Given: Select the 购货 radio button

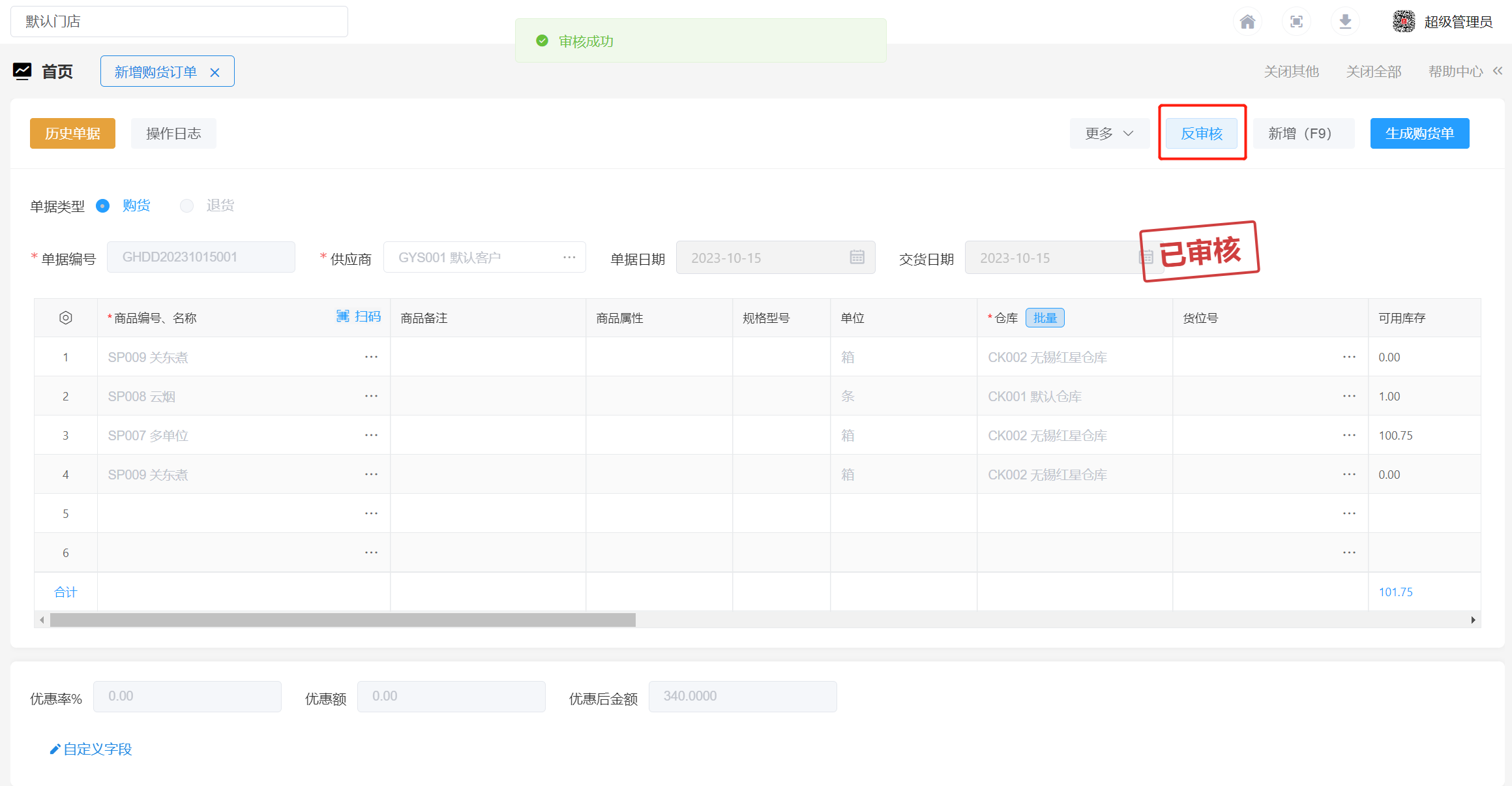Looking at the screenshot, I should [x=103, y=205].
